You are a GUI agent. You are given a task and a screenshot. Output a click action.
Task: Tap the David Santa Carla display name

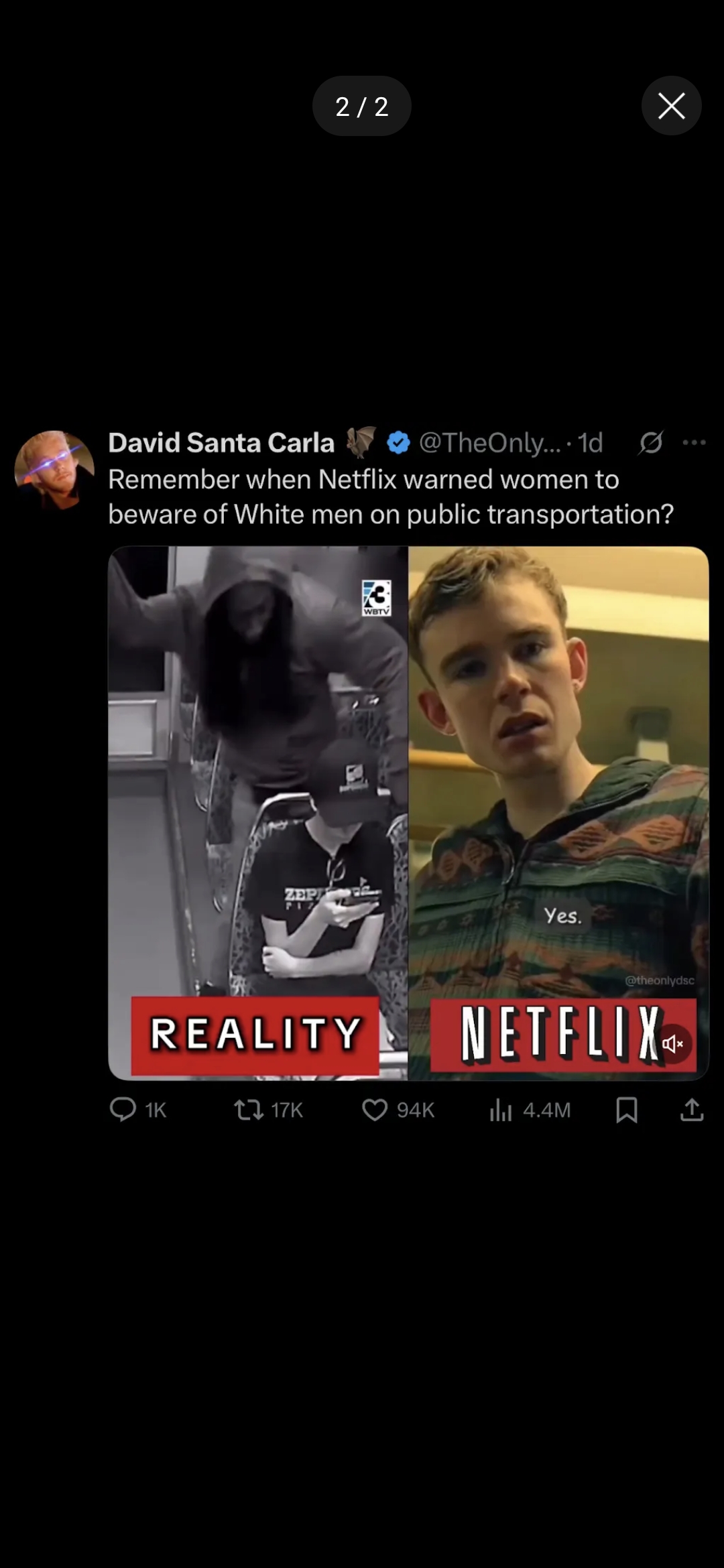pyautogui.click(x=221, y=443)
